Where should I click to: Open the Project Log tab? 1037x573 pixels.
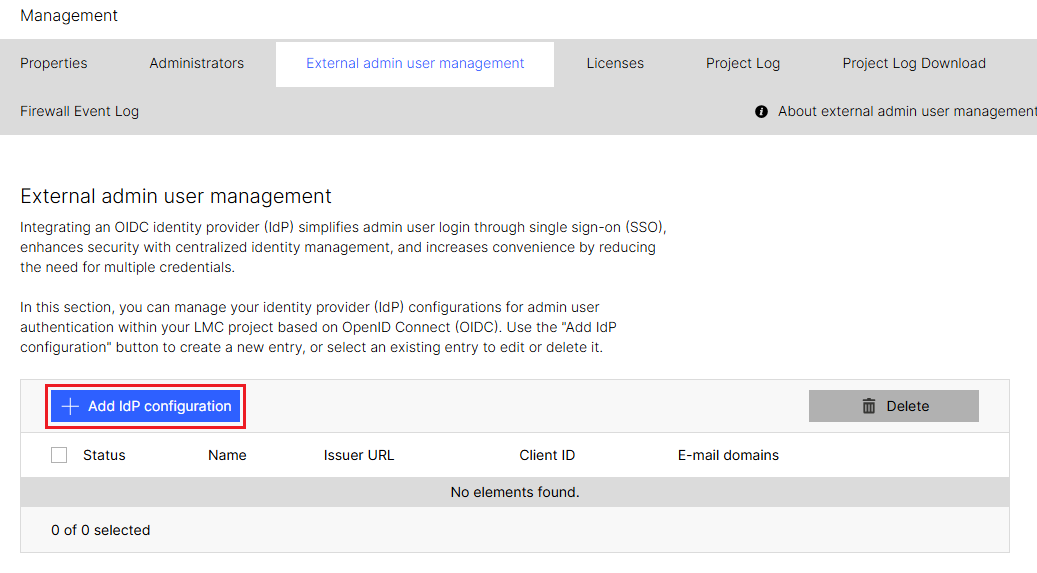(742, 63)
